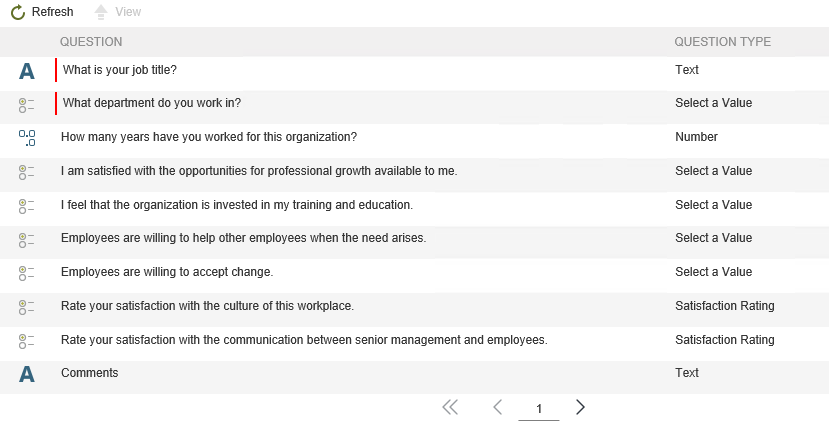This screenshot has height=424, width=829.
Task: Click number-type icon beside years worked question
Action: click(27, 138)
